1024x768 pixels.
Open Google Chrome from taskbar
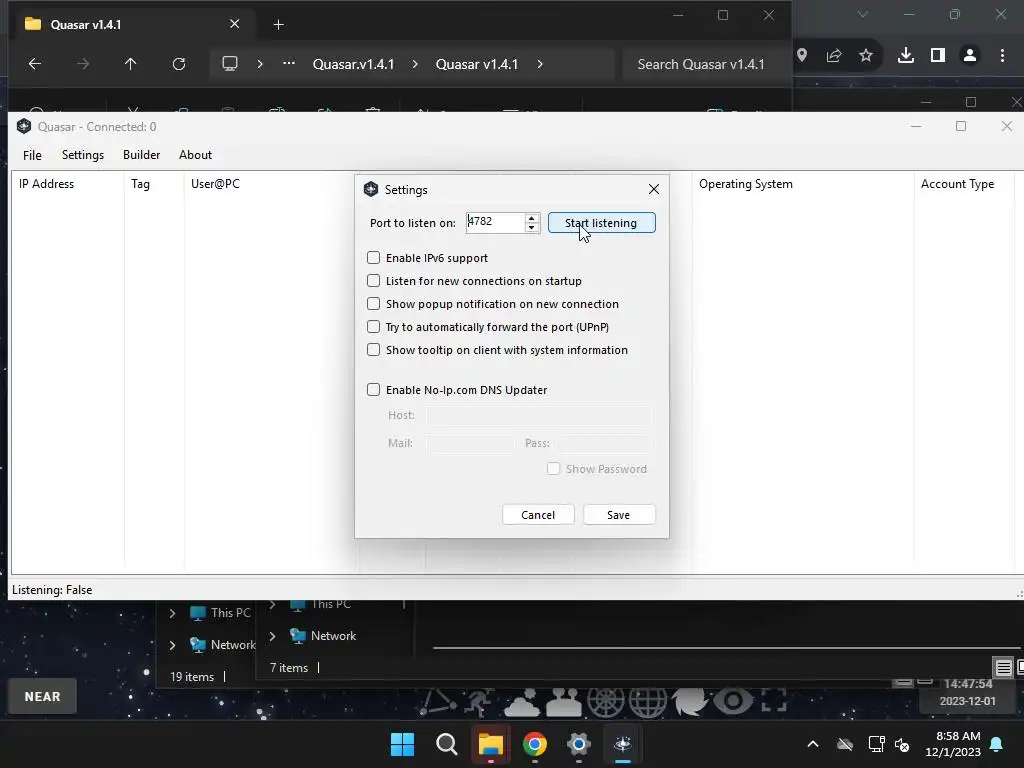(535, 744)
